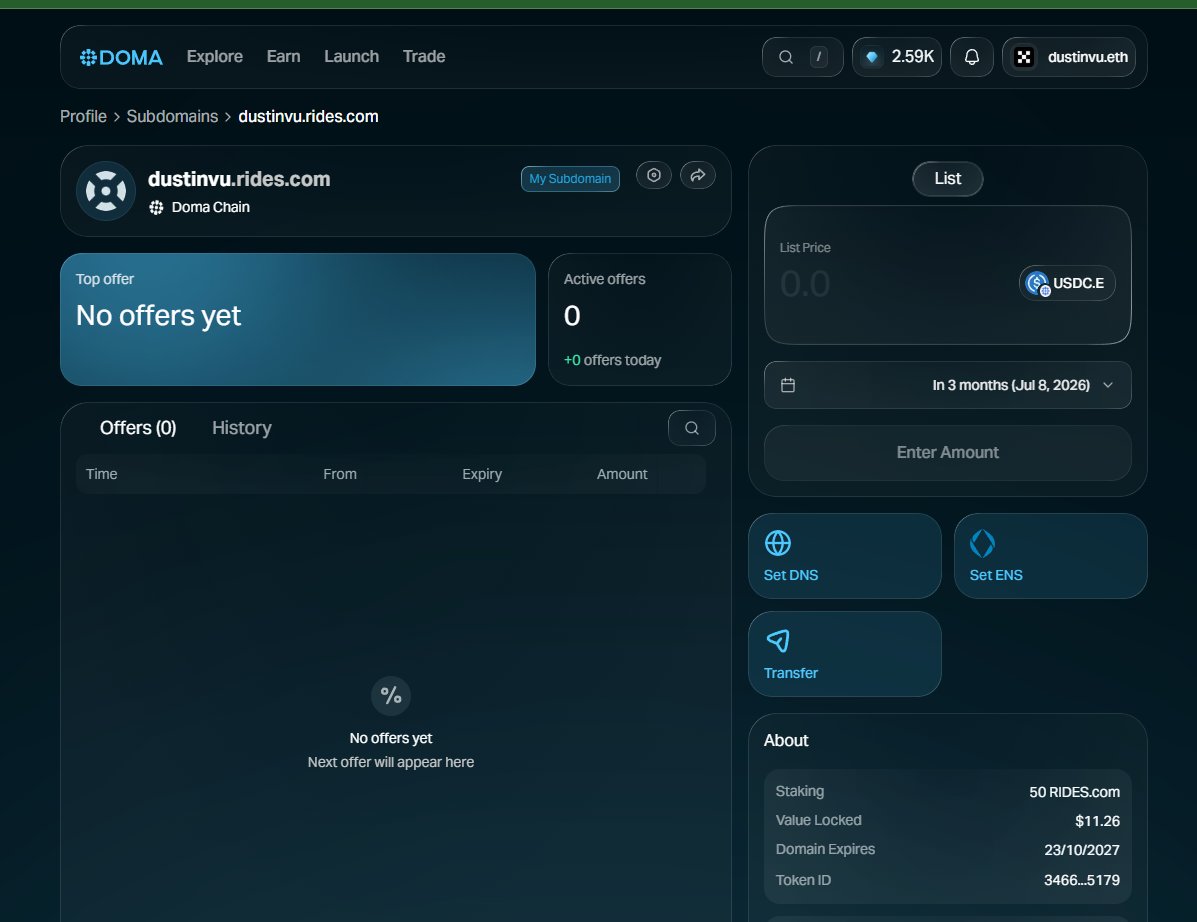The width and height of the screenshot is (1197, 922).
Task: Click the ENS diamond icon
Action: point(982,543)
